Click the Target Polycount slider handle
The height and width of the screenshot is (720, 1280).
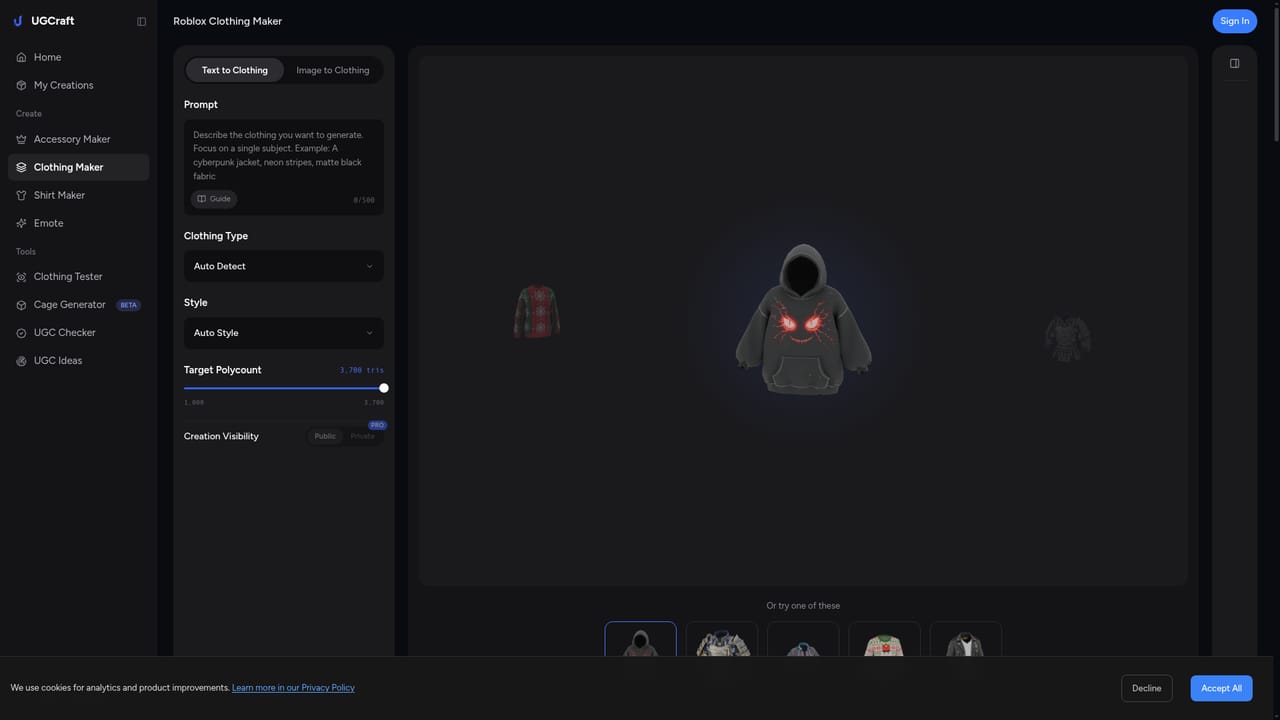click(x=384, y=388)
